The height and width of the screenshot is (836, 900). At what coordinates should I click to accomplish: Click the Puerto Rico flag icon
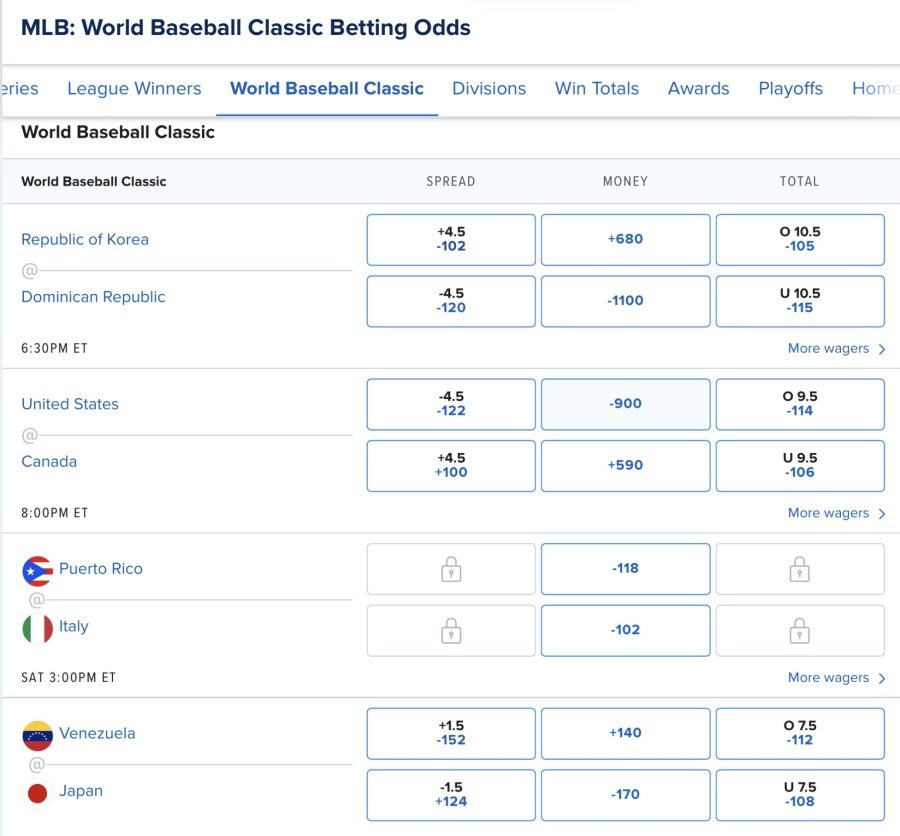pos(37,570)
